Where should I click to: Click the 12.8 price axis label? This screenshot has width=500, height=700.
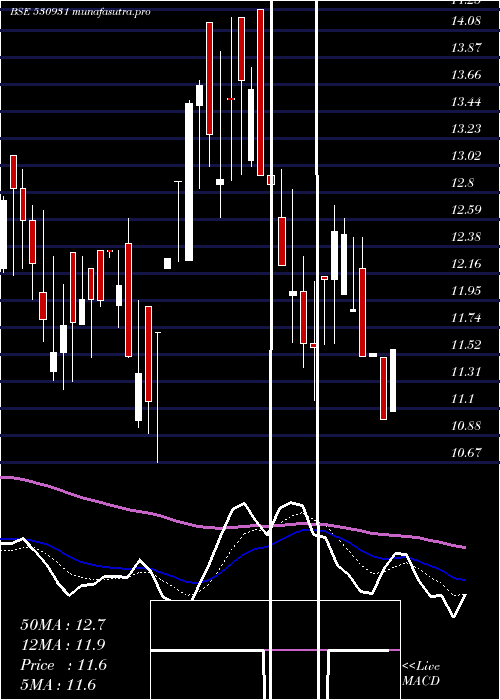462,183
